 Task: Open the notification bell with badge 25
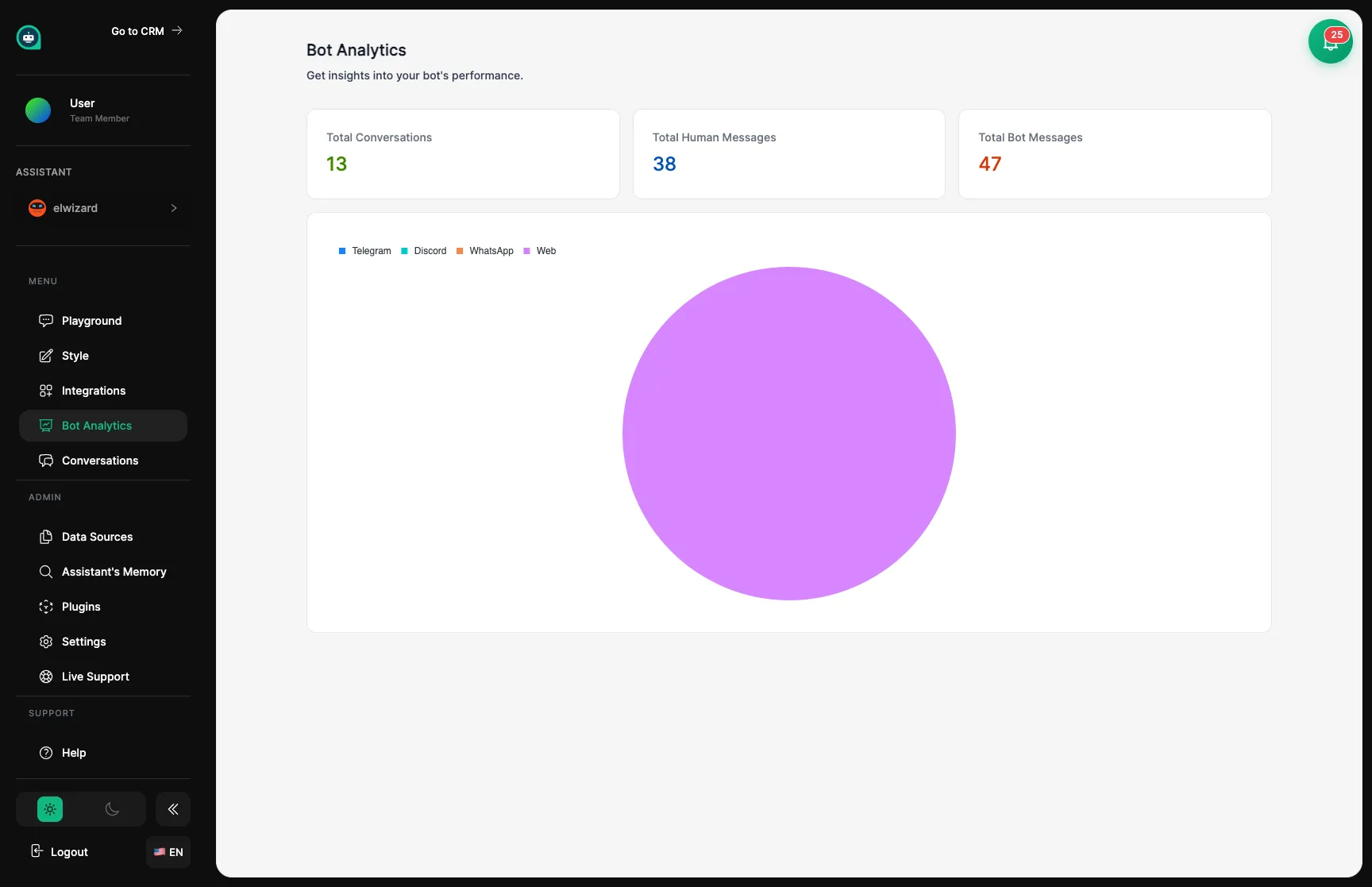pos(1331,41)
